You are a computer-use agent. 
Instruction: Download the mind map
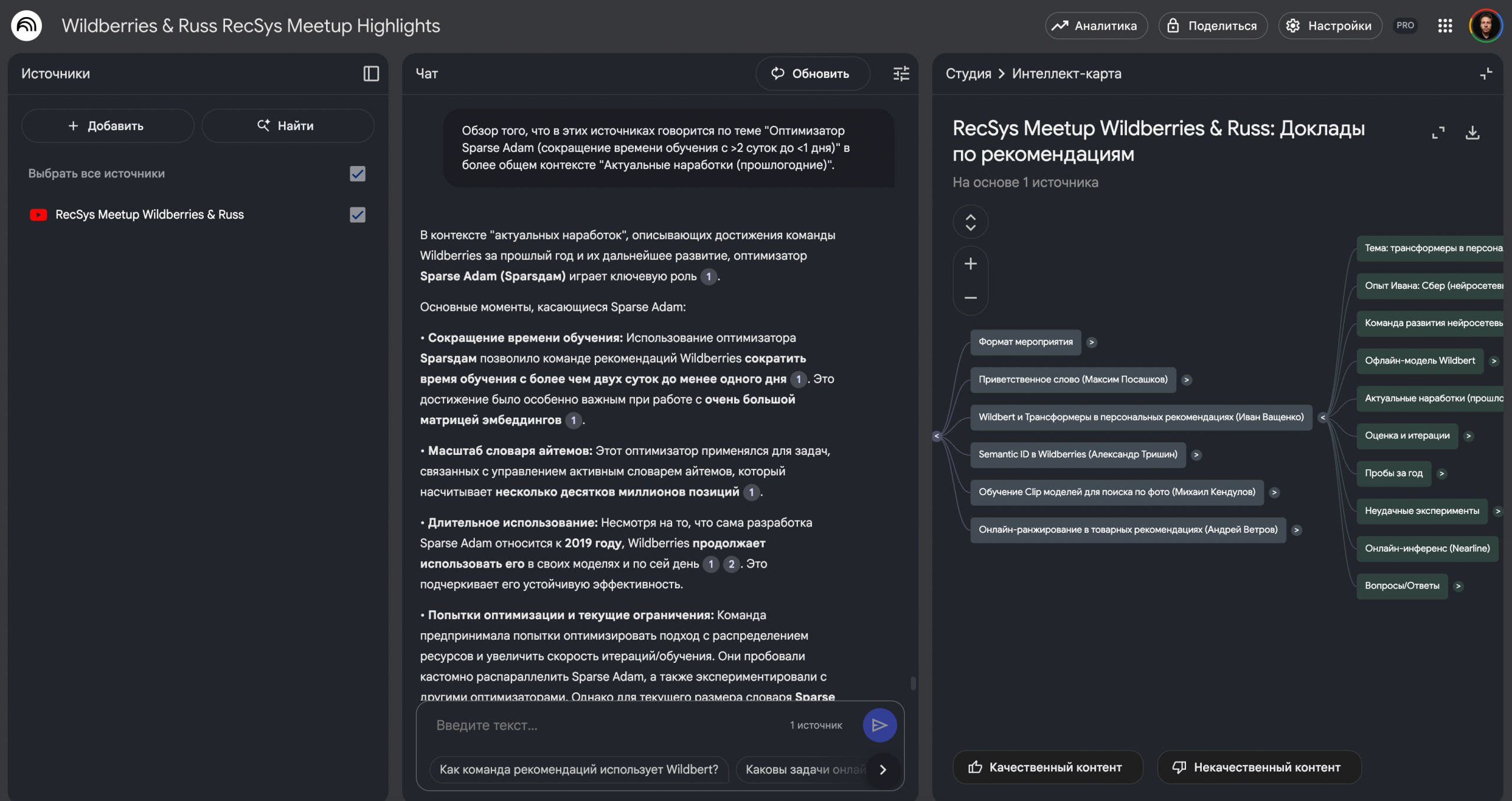pos(1472,133)
